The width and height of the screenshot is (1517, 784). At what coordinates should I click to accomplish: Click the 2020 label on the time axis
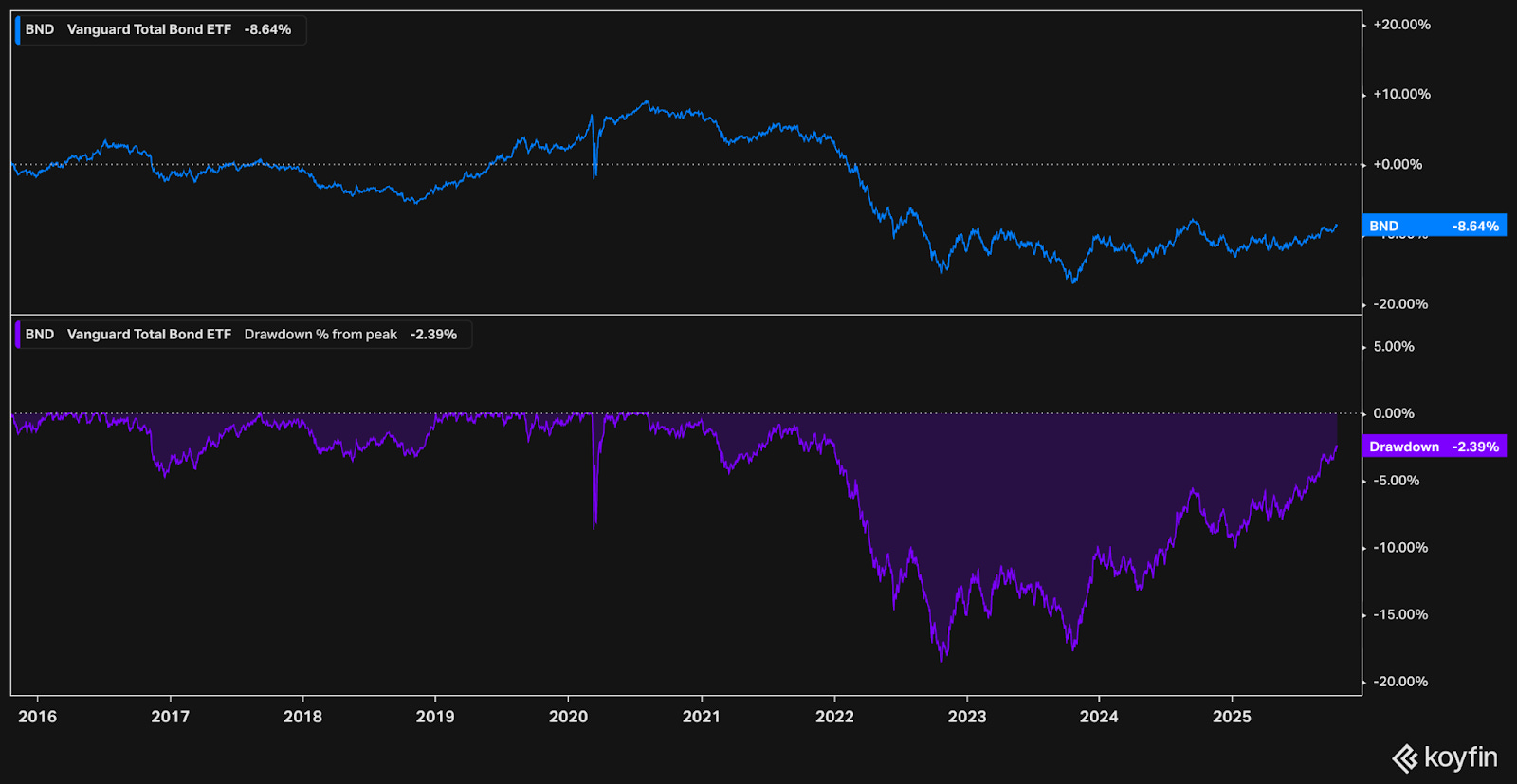[569, 717]
